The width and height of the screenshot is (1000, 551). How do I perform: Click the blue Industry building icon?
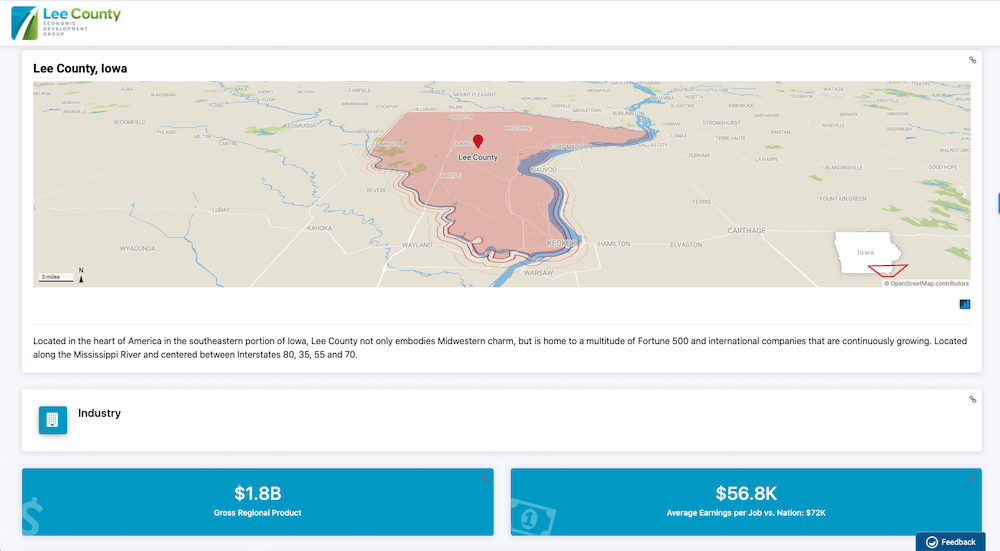[53, 420]
